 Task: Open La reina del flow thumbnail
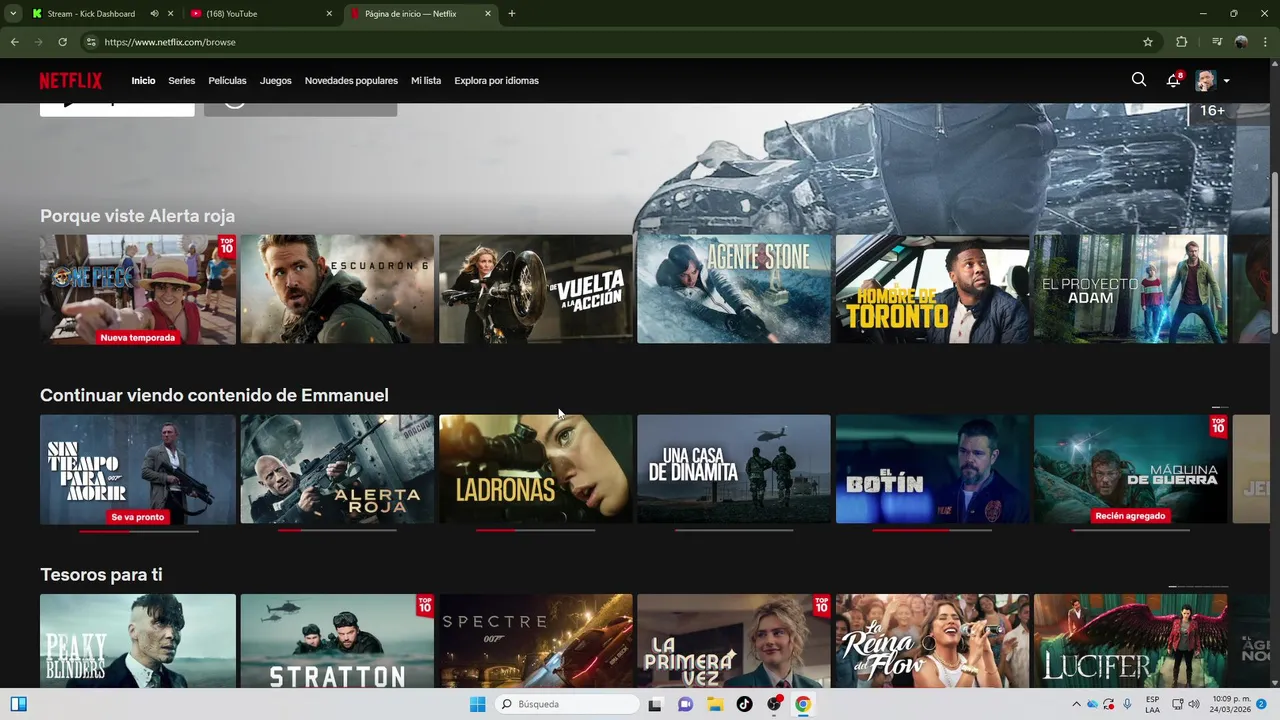pos(932,641)
